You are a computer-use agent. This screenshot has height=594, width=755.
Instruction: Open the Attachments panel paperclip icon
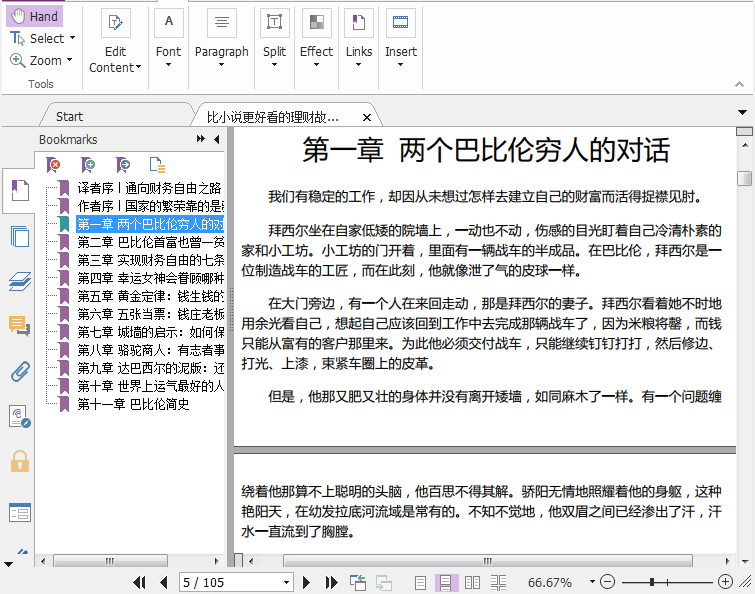tap(19, 372)
